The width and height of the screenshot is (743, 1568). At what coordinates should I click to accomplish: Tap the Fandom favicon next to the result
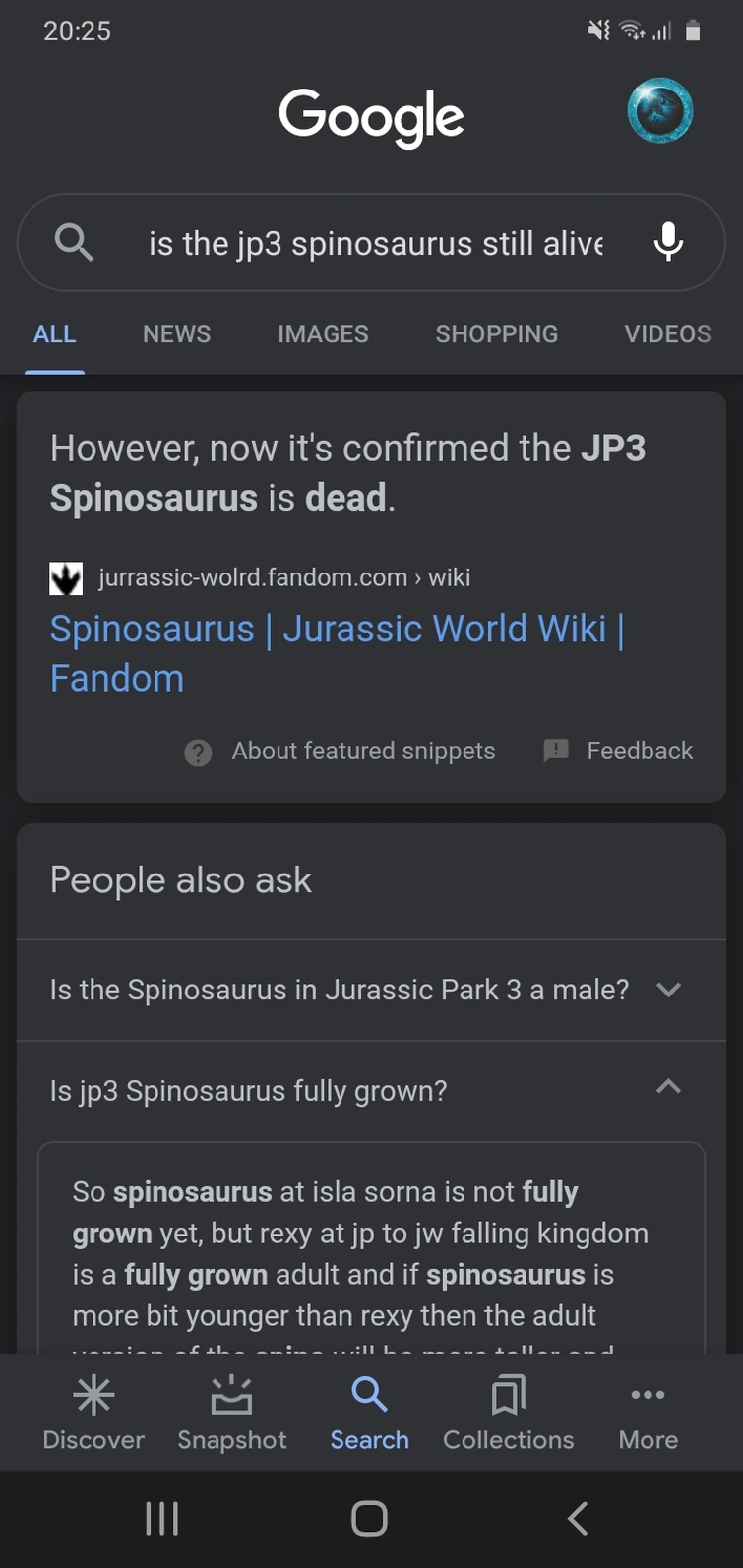pos(65,577)
